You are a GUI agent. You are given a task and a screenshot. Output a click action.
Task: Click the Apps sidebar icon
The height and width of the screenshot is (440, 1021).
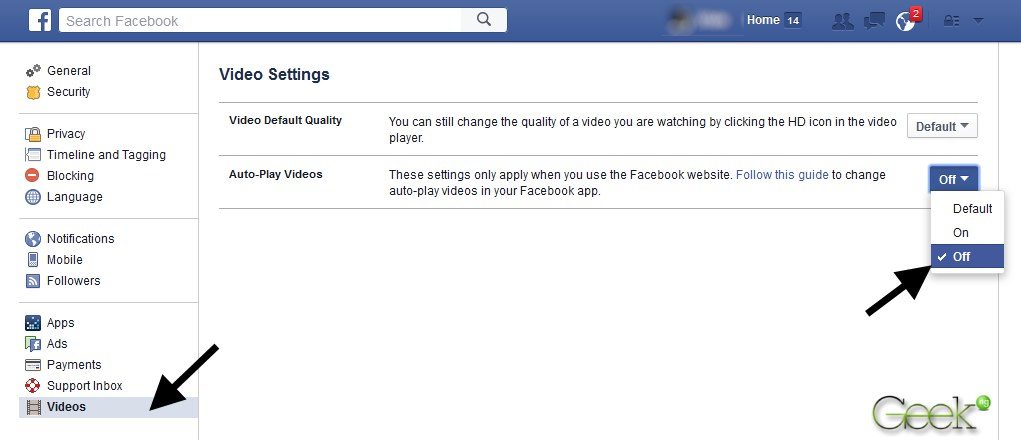(x=33, y=323)
